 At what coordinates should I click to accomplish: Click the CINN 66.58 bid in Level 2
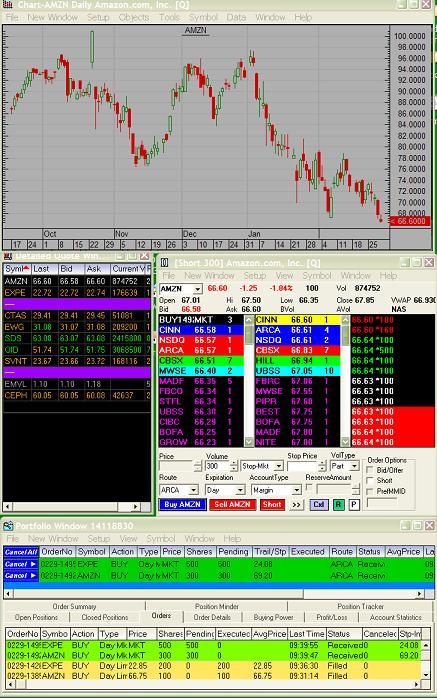click(x=201, y=330)
